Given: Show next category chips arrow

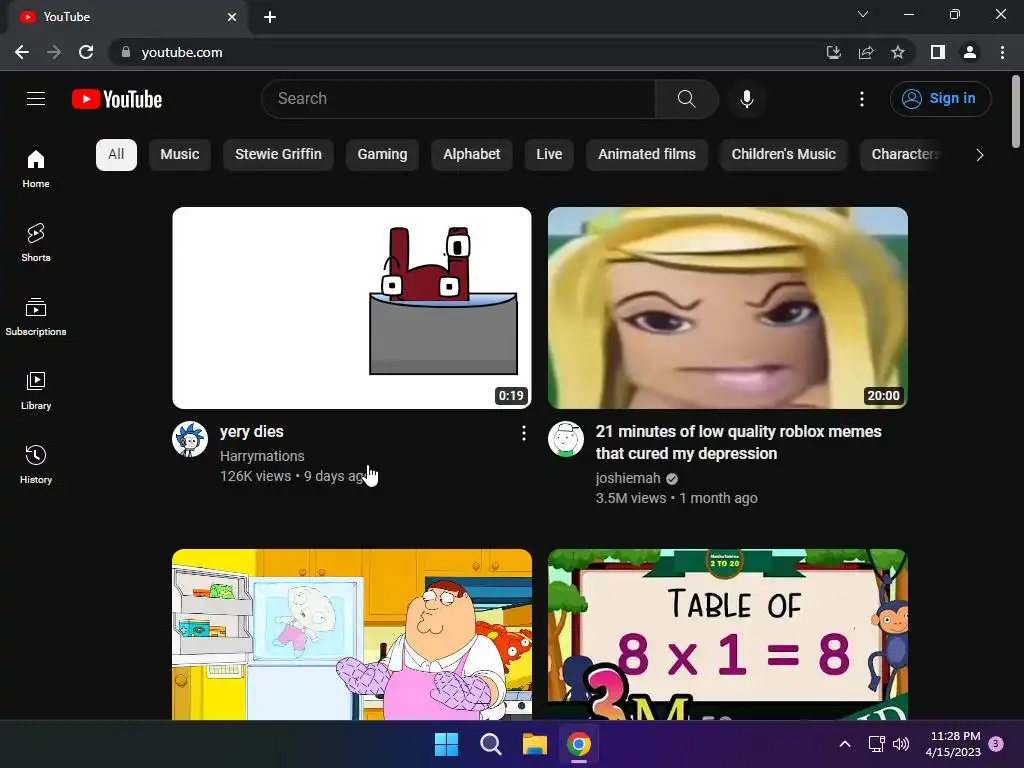Looking at the screenshot, I should (x=979, y=155).
